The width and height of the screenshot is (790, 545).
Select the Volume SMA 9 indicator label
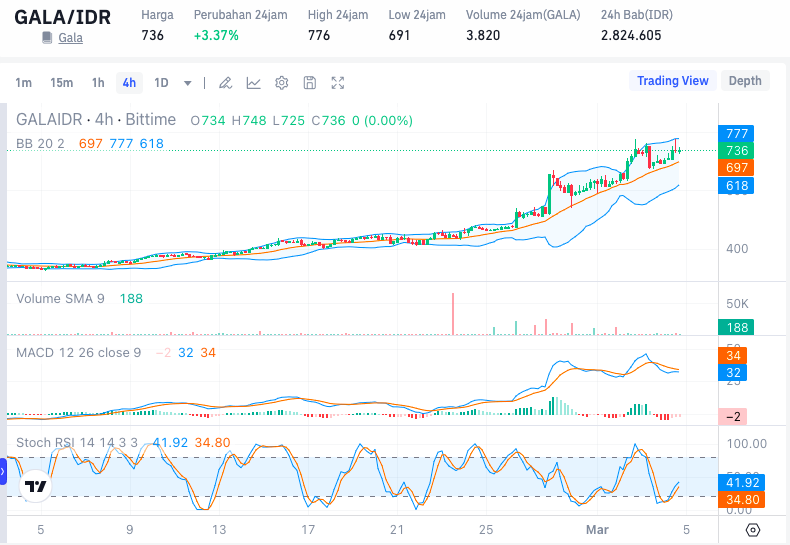(60, 299)
